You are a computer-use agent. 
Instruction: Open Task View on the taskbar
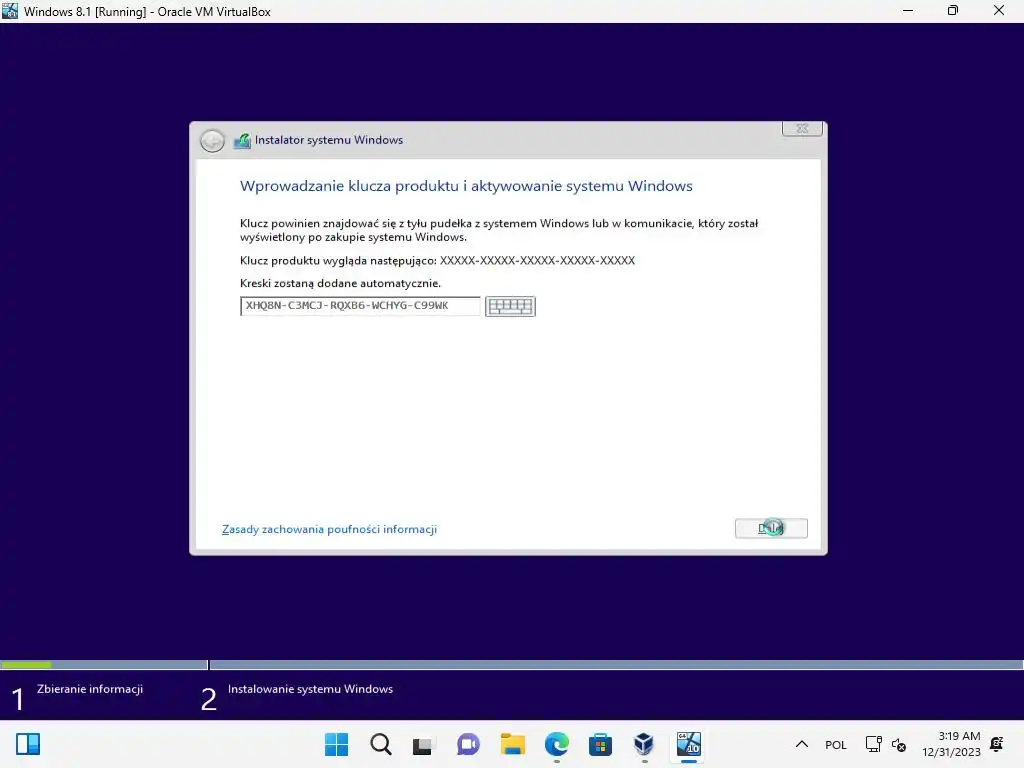(x=423, y=744)
